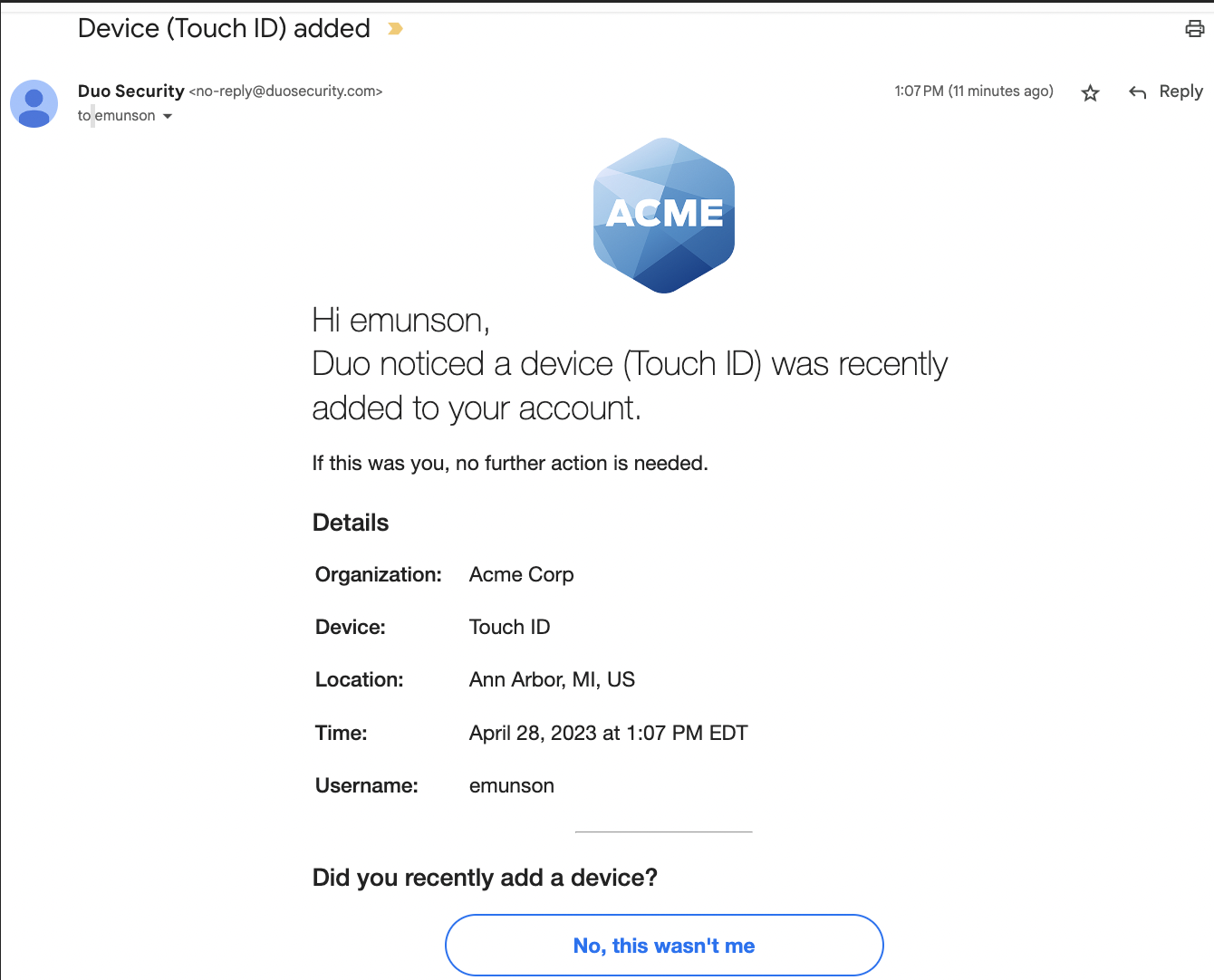Click the April 28, 2023 time value

coord(608,733)
